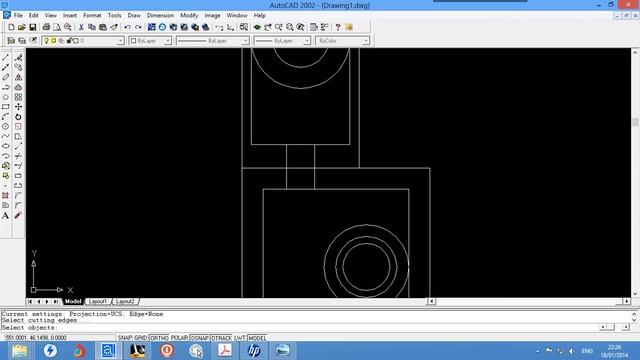Click the last-tab navigation arrow

point(56,302)
